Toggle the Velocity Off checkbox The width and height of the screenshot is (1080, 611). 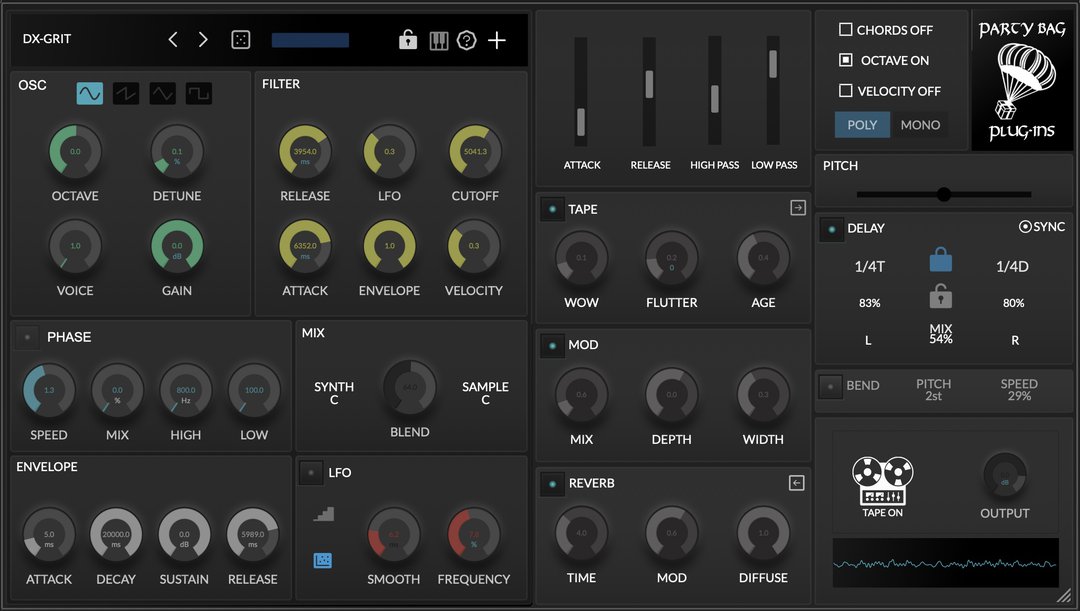click(x=846, y=91)
